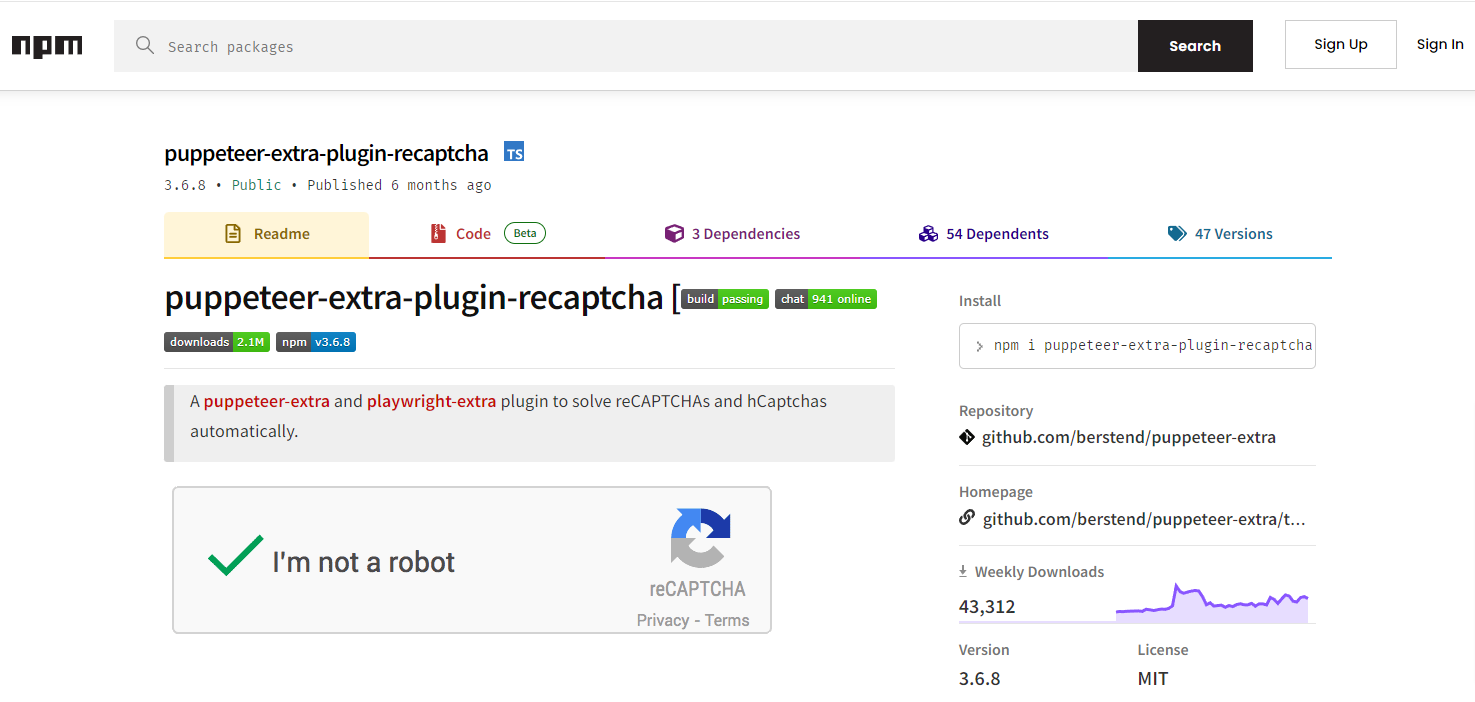Image resolution: width=1475 pixels, height=702 pixels.
Task: Click the TypeScript TS badge icon
Action: (514, 153)
